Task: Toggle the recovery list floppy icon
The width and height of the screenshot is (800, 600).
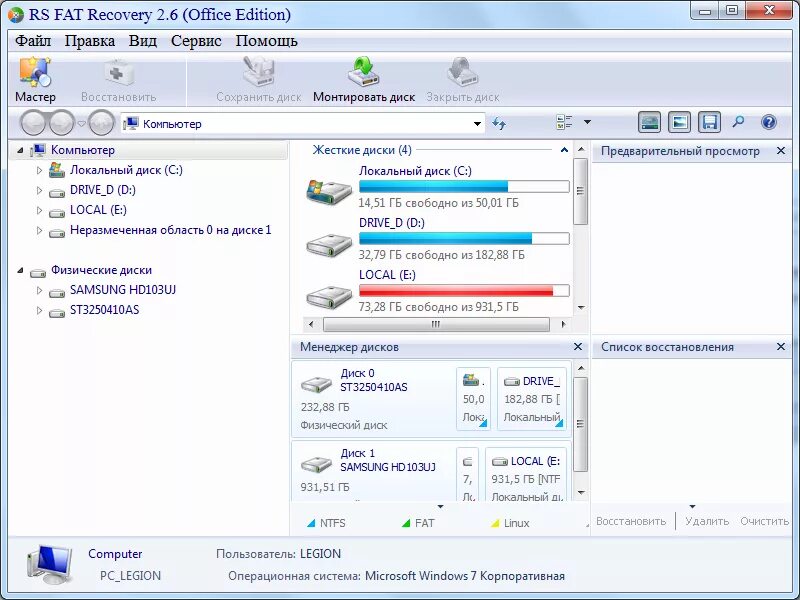Action: pos(709,122)
